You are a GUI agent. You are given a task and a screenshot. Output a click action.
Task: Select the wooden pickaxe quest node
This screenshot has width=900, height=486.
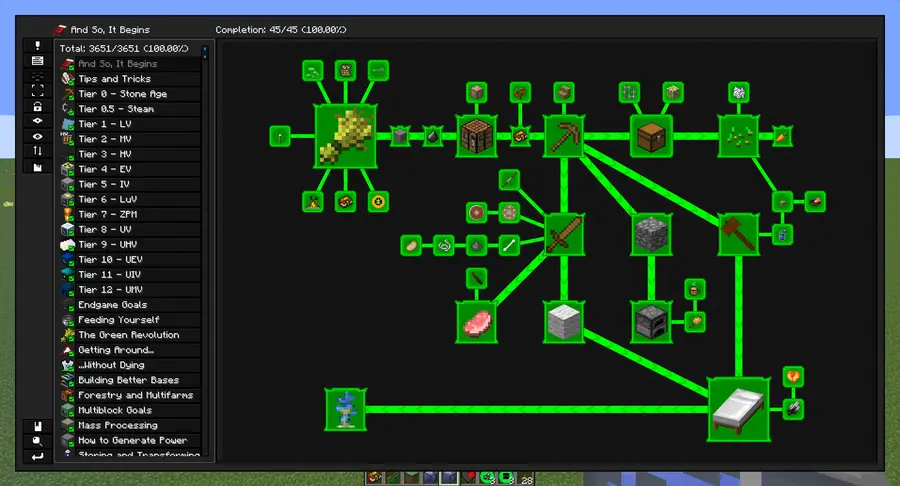pyautogui.click(x=564, y=136)
